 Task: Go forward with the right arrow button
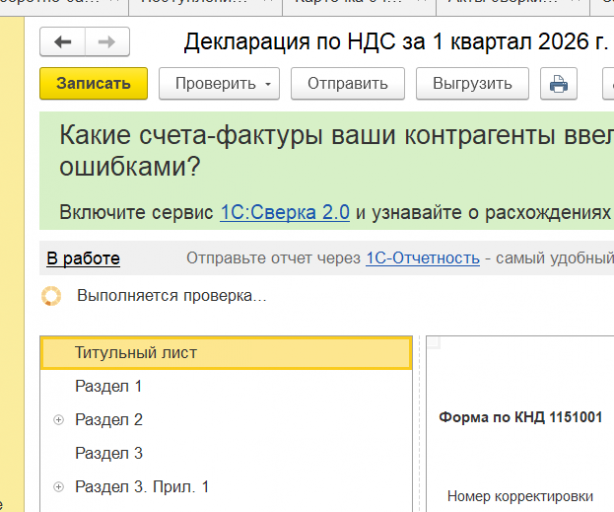(107, 42)
